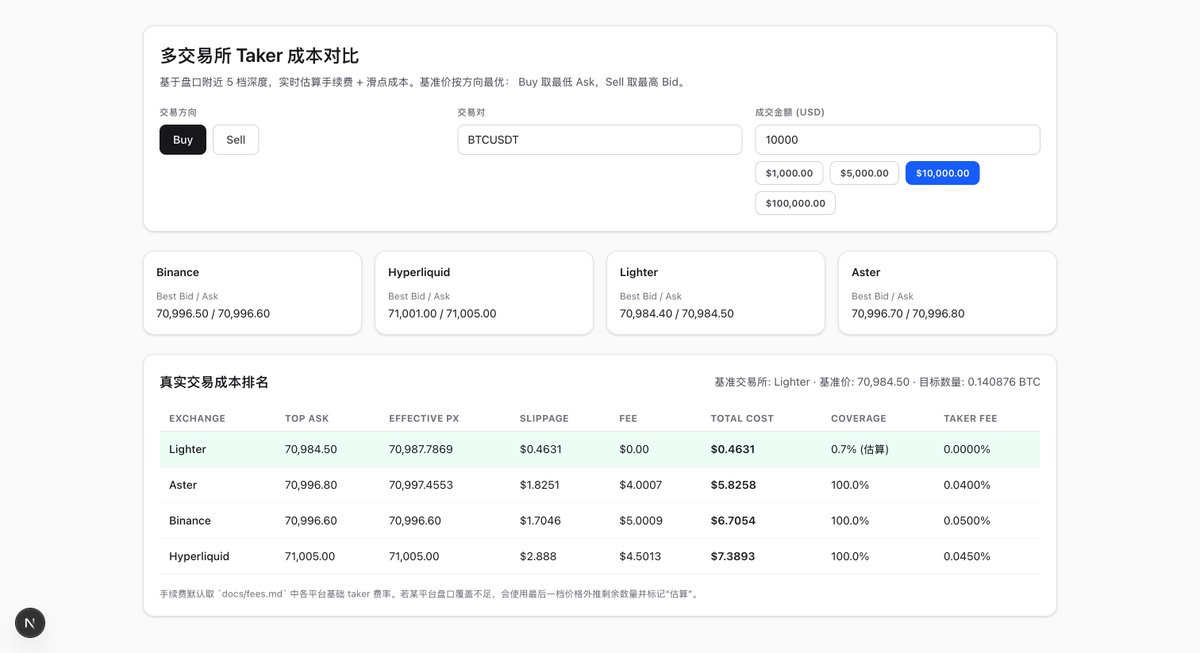The image size is (1200, 653).
Task: Click Binance slippage $1.7046
Action: pos(541,521)
